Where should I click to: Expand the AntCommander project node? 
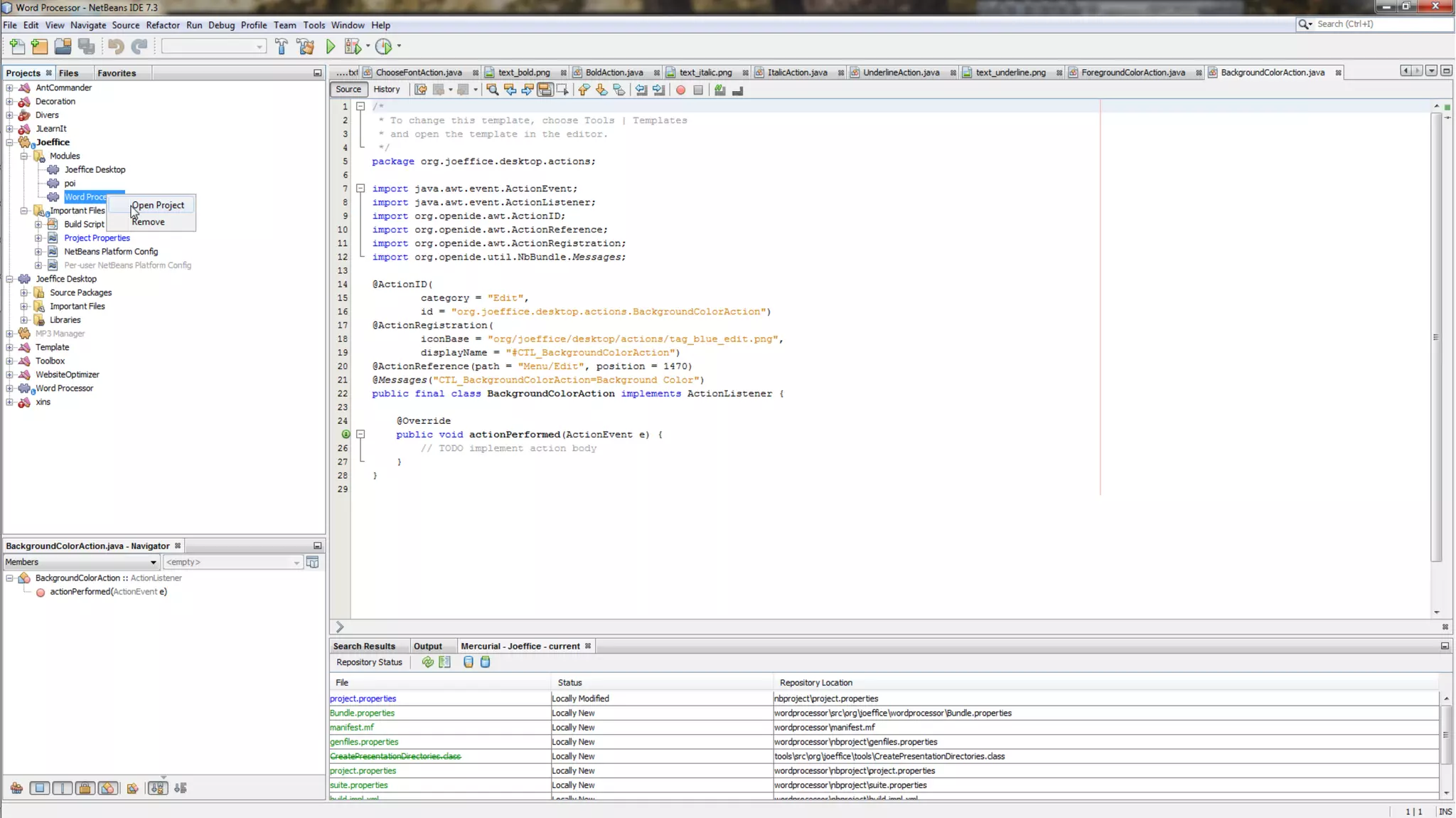point(10,88)
